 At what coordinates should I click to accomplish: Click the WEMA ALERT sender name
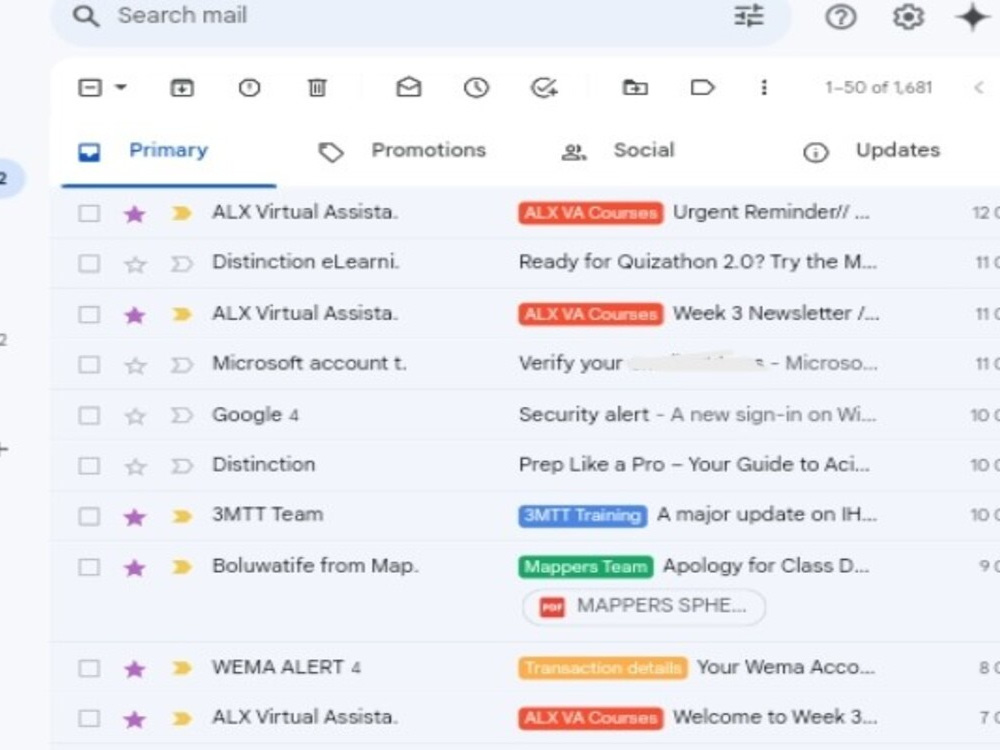[x=278, y=667]
